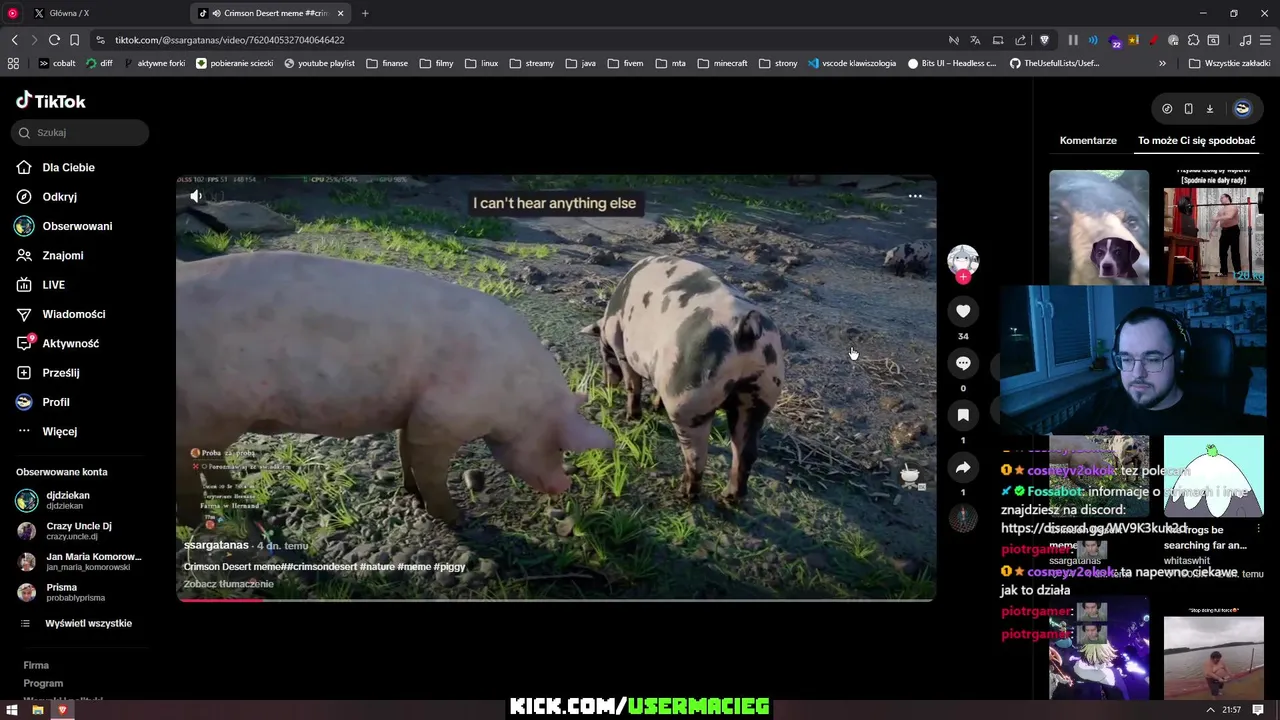Seek the video using the red progress bar
The image size is (1280, 720).
tap(556, 600)
